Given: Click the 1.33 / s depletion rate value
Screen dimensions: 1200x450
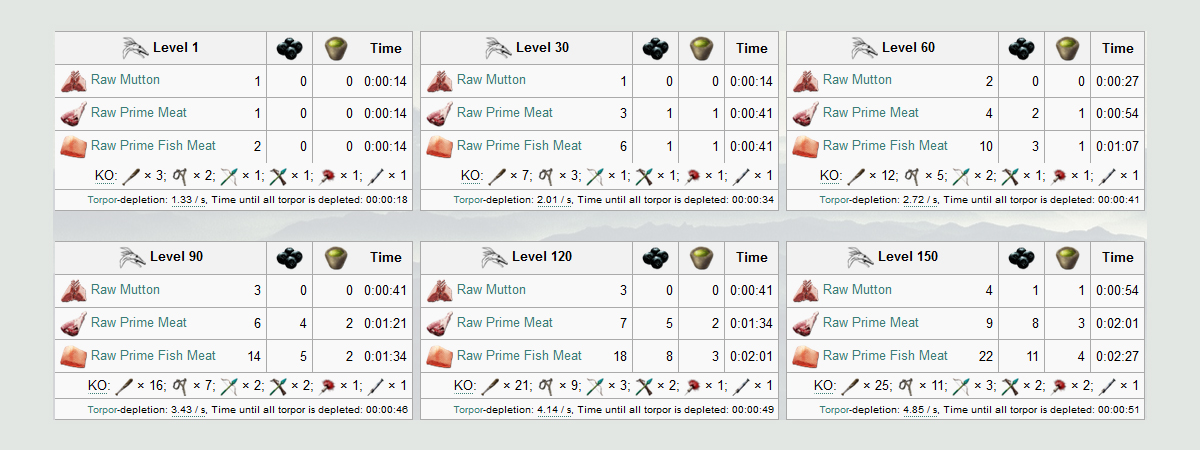Looking at the screenshot, I should tap(189, 200).
